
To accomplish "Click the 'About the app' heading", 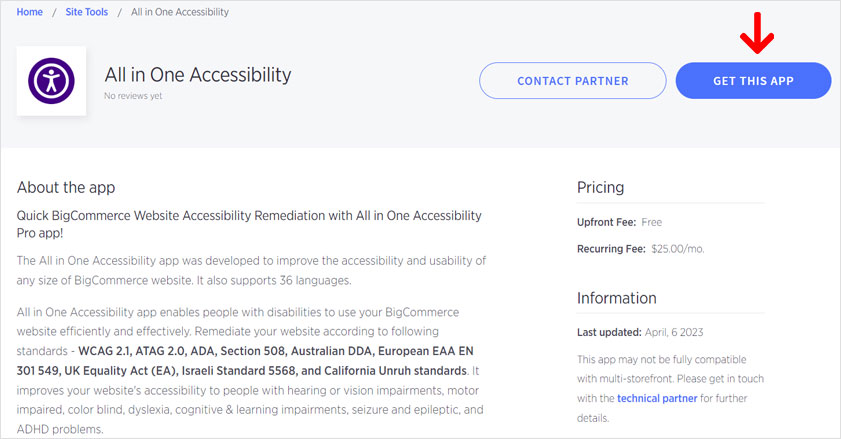I will coord(66,187).
